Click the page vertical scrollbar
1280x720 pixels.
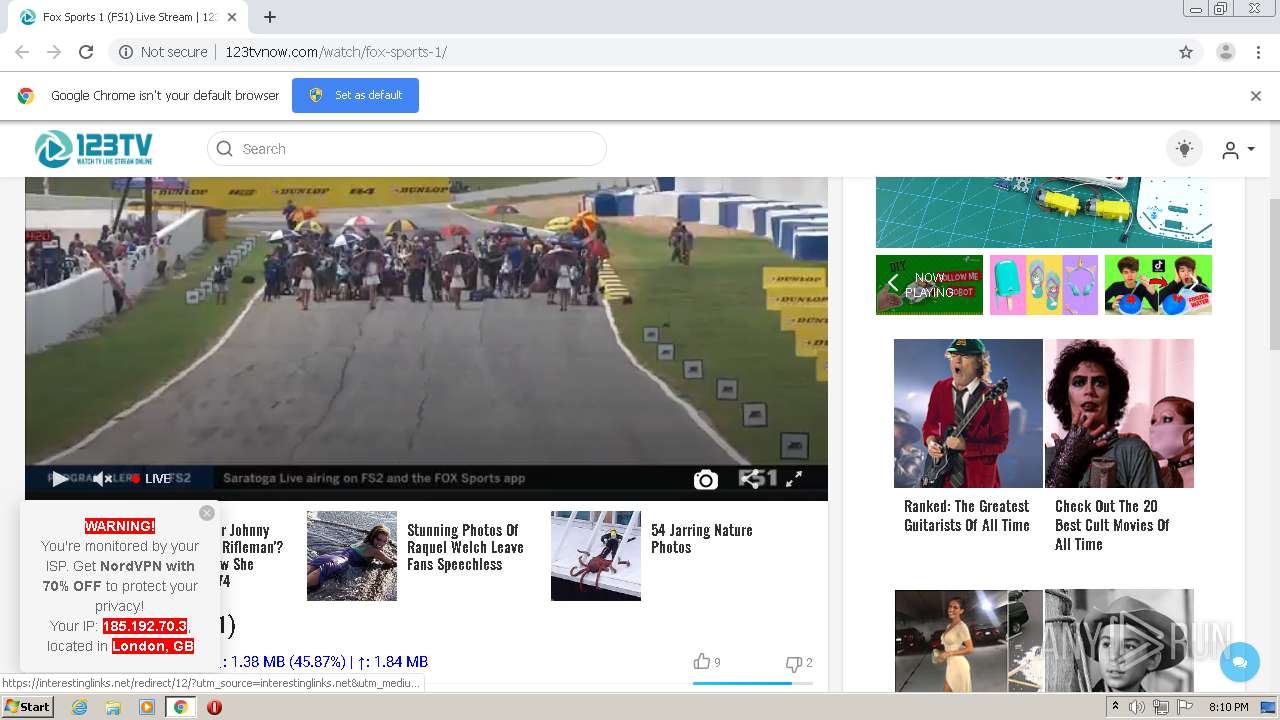1273,275
